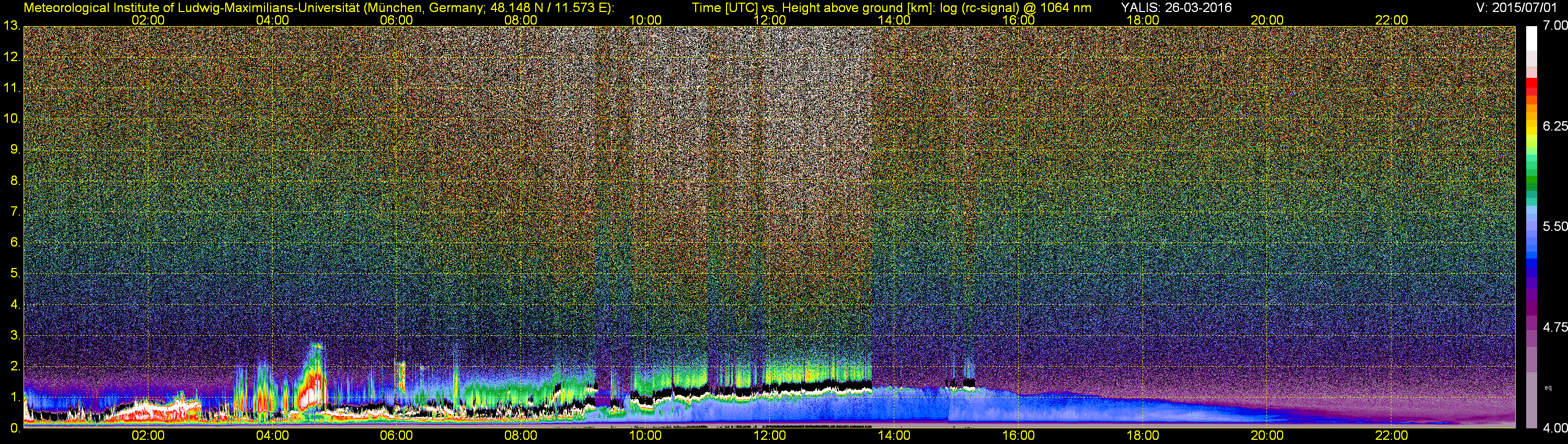Select the 08:00 tick on the lower time axis

[x=521, y=436]
